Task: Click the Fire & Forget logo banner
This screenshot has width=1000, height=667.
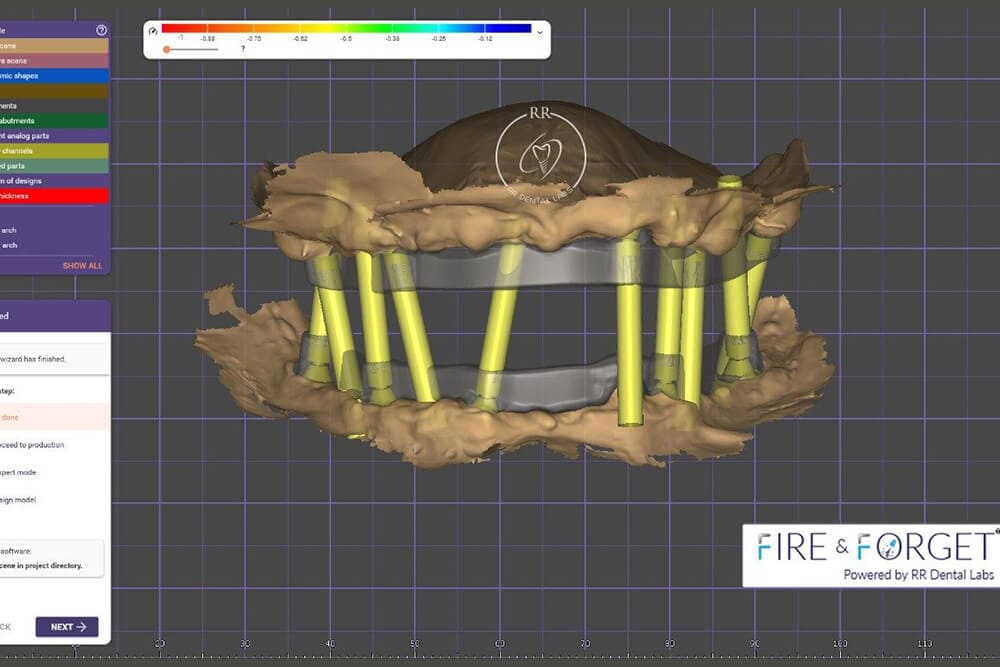Action: (x=870, y=555)
